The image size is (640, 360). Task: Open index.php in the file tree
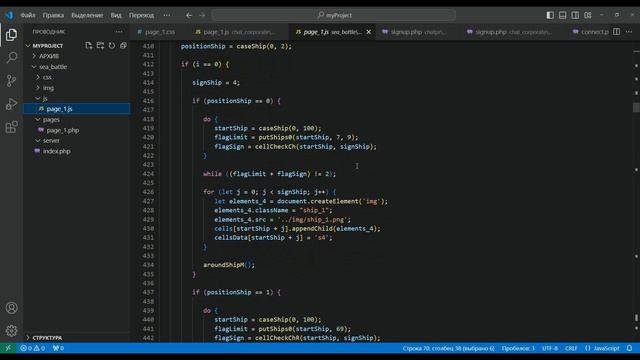point(56,151)
